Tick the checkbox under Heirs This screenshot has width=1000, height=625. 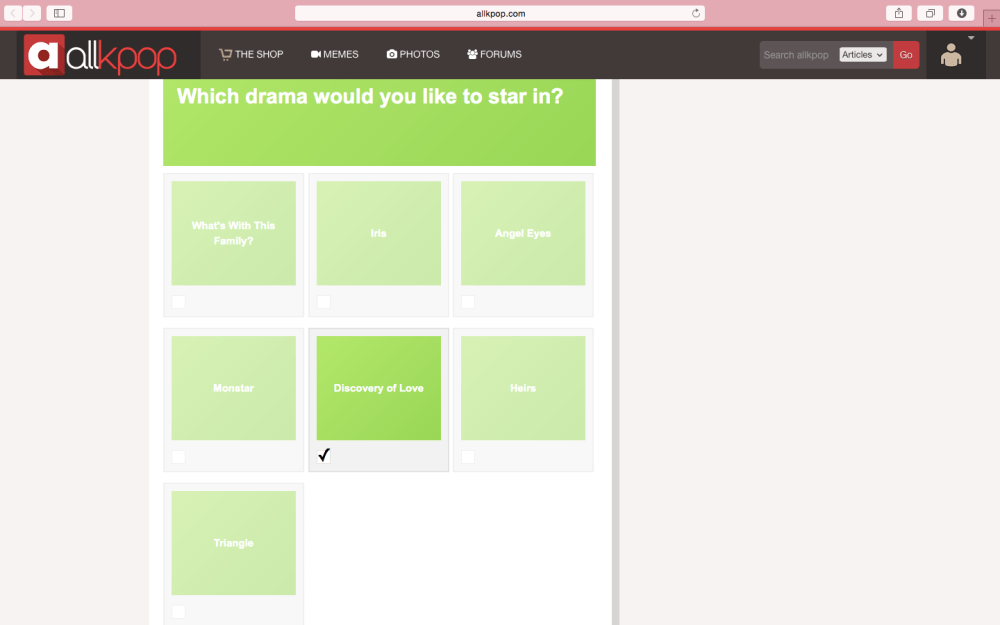468,457
